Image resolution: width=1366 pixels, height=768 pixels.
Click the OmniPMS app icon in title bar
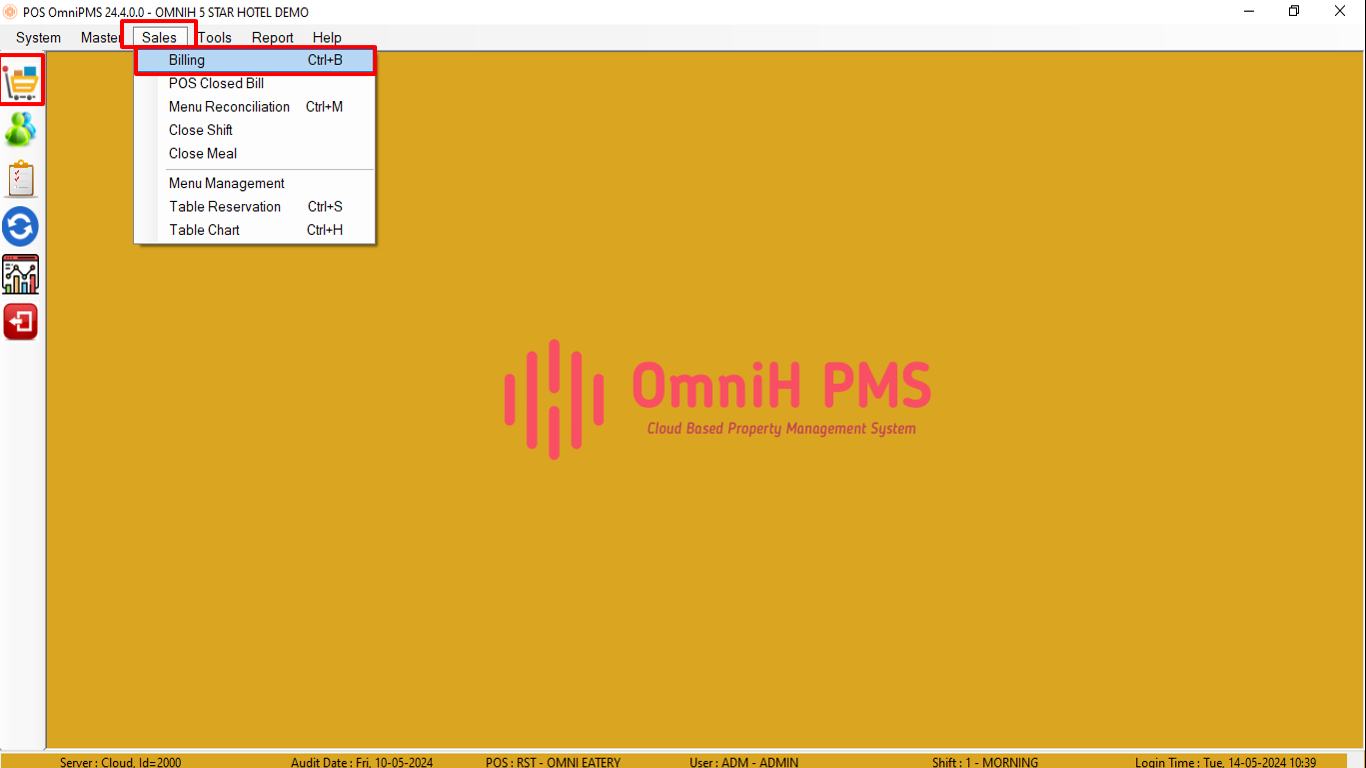(10, 12)
